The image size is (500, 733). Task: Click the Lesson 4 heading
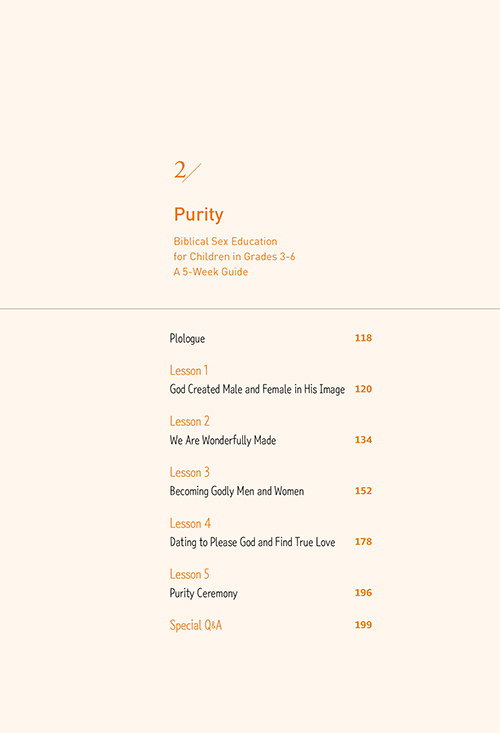(x=190, y=523)
